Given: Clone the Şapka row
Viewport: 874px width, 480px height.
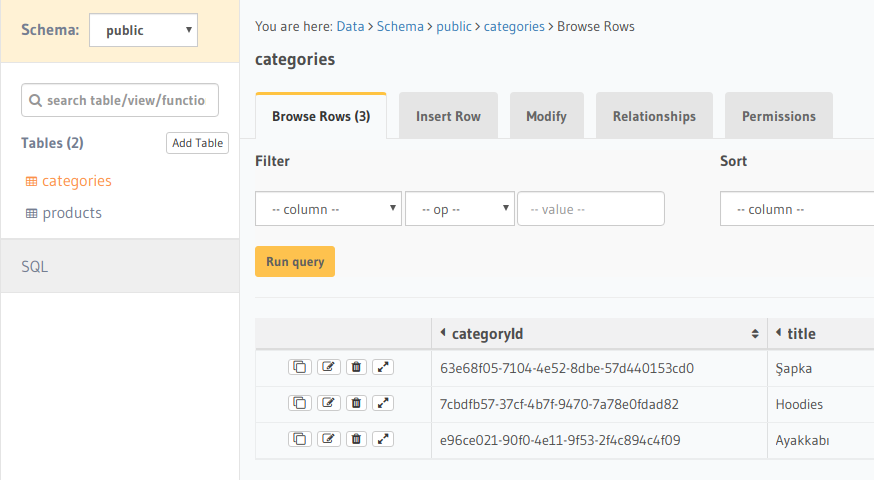Looking at the screenshot, I should pyautogui.click(x=299, y=367).
